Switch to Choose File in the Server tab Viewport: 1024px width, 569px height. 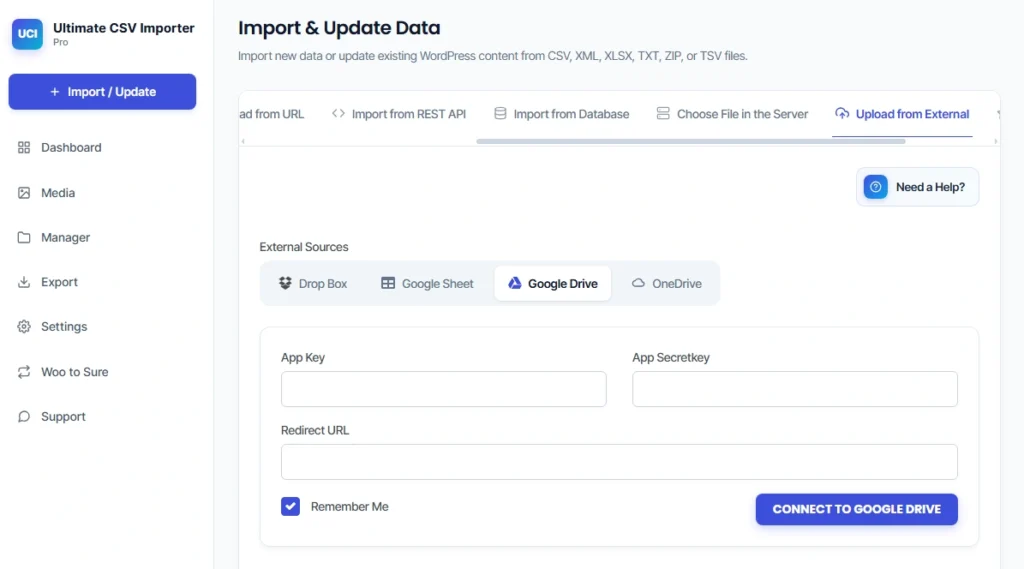(x=732, y=114)
